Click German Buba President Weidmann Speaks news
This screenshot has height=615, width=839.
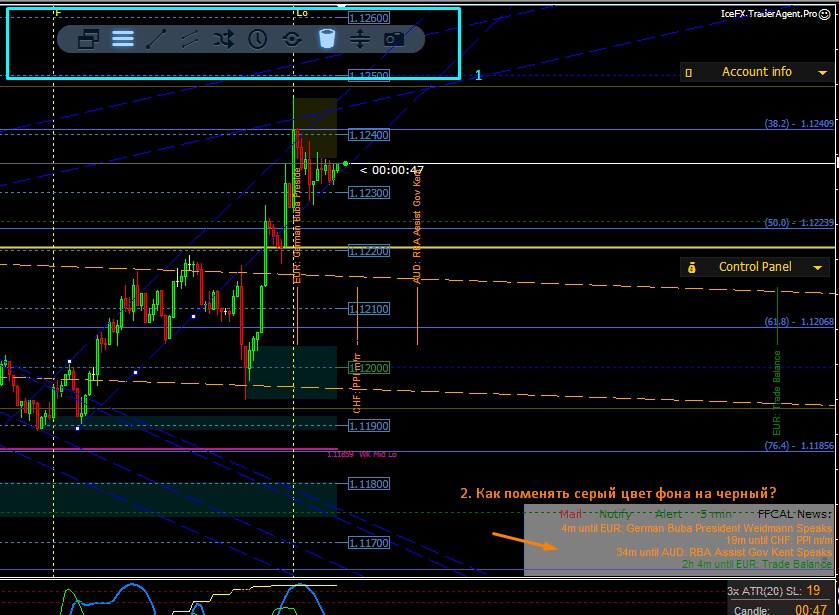point(696,528)
